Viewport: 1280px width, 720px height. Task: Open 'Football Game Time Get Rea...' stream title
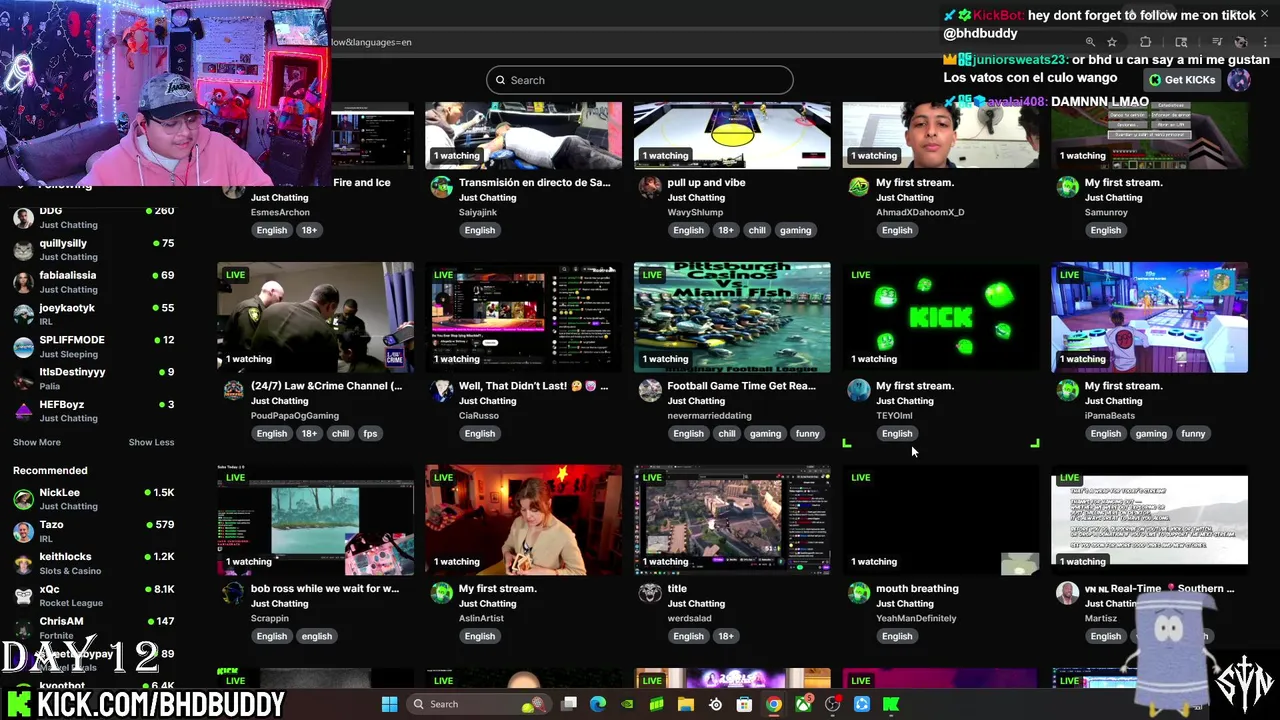741,385
